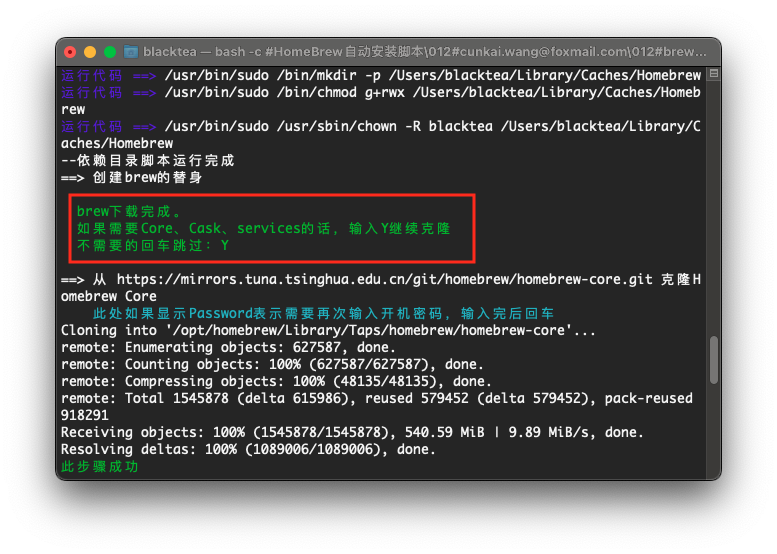Click the green zoom window button

coord(110,52)
